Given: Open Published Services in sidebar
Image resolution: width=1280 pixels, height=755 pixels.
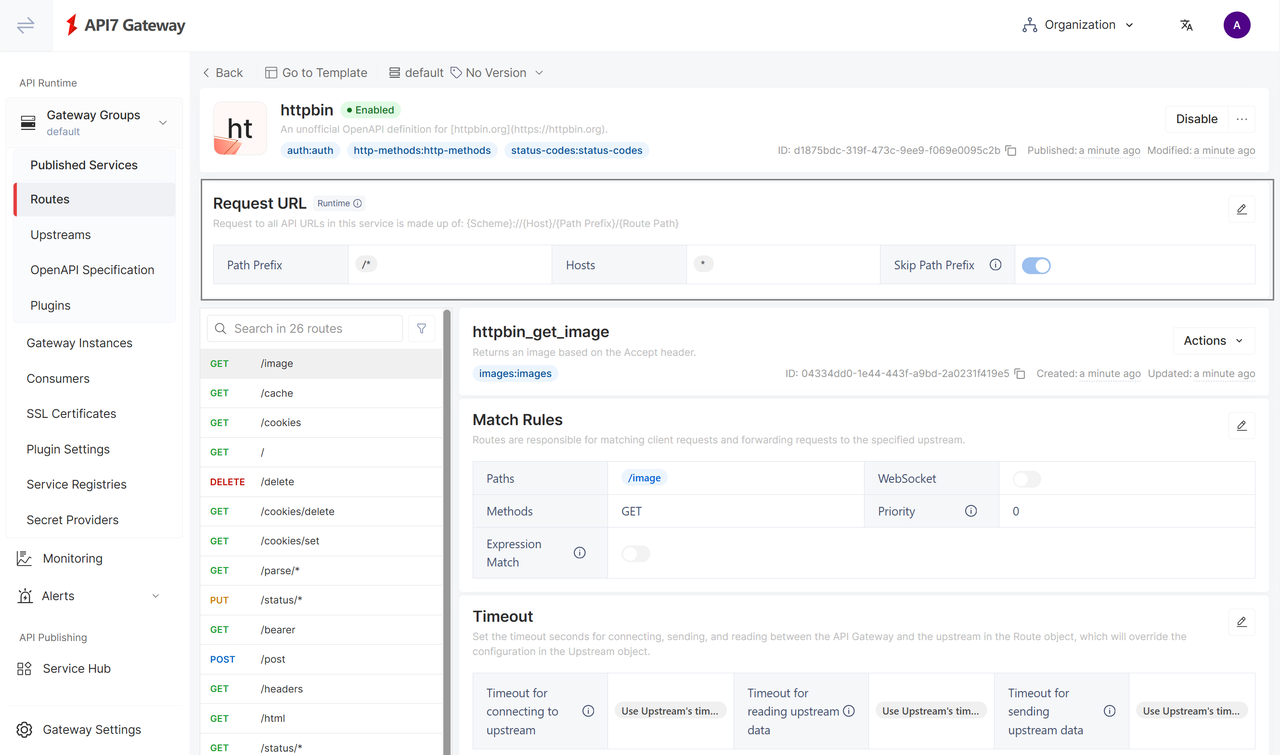Looking at the screenshot, I should pos(84,165).
